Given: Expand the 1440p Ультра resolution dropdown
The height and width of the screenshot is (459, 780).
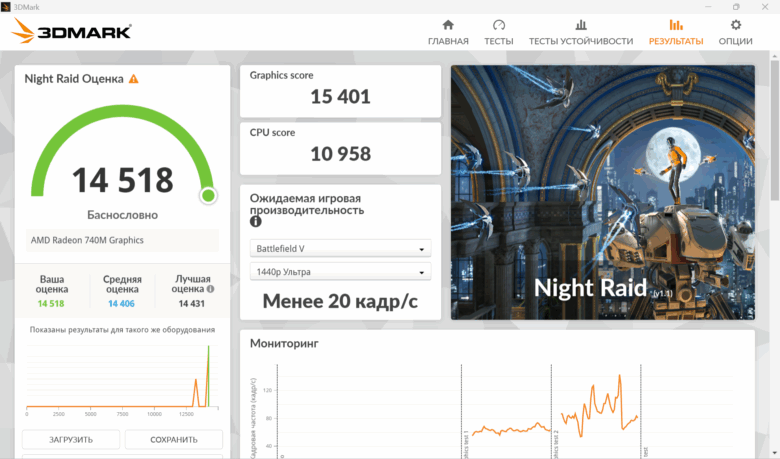Looking at the screenshot, I should tap(340, 272).
